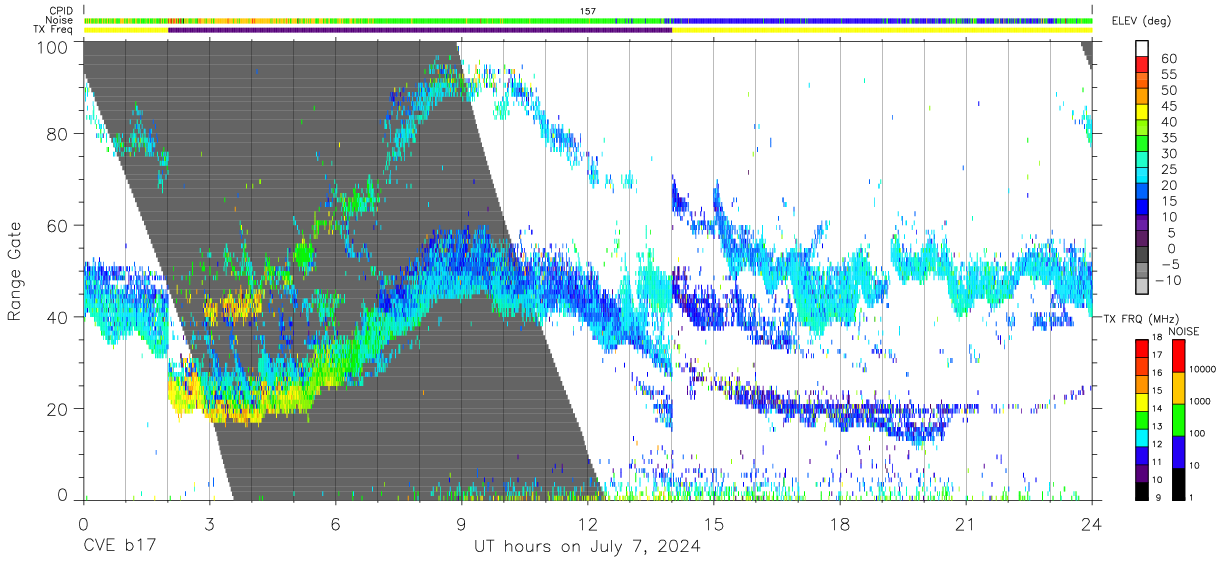Image resolution: width=1228 pixels, height=567 pixels.
Task: Click the 14 value on the TX FRQ legend
Action: click(x=1157, y=408)
